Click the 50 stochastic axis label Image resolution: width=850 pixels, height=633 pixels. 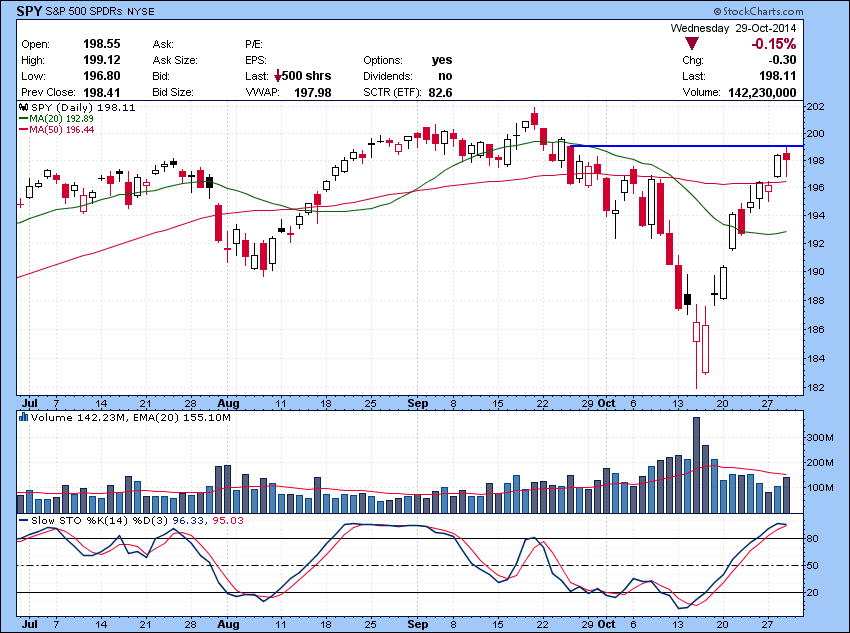coord(813,566)
